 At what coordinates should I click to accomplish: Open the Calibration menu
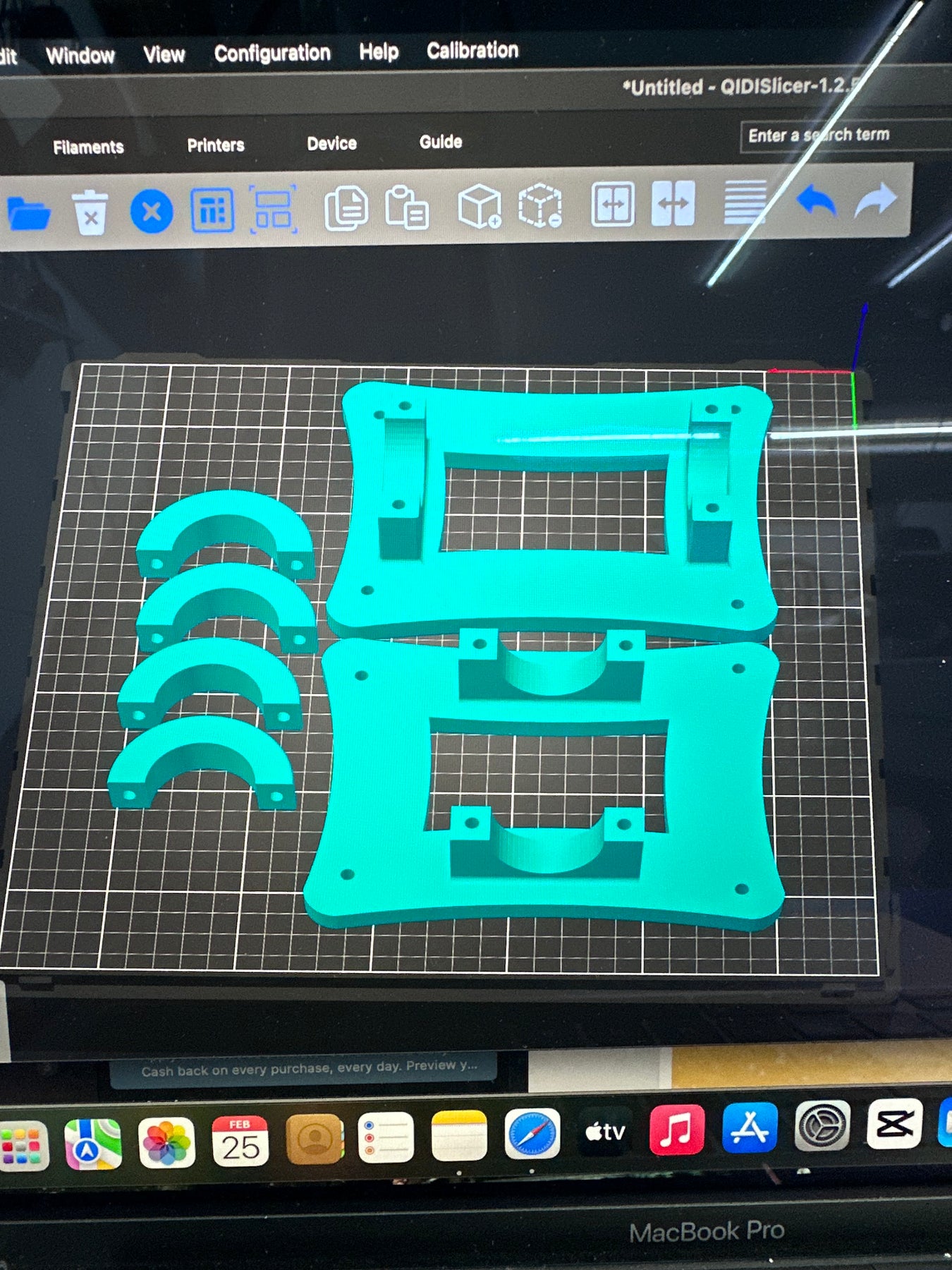(472, 51)
